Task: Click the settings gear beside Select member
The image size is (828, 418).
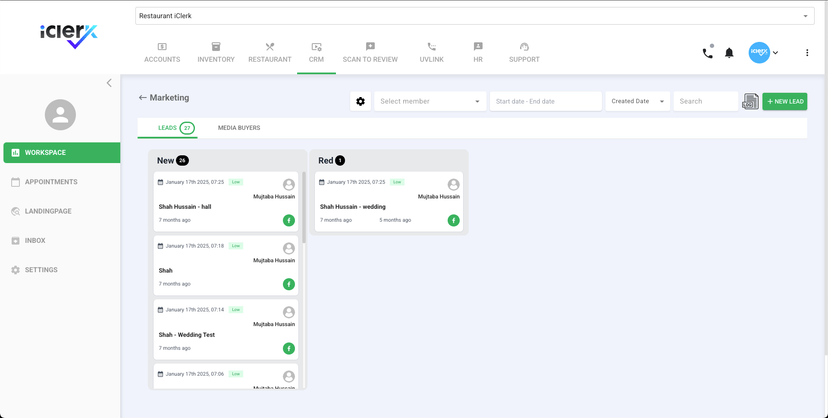Action: pyautogui.click(x=361, y=101)
